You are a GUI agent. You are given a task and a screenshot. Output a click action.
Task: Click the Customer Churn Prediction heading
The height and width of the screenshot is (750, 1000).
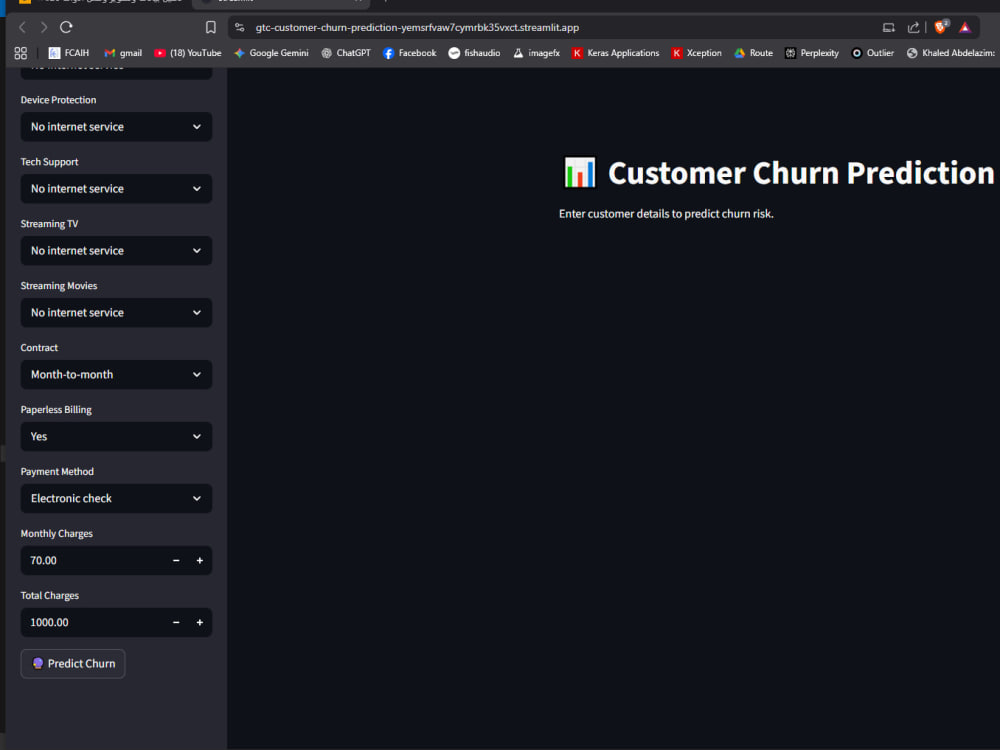(801, 173)
